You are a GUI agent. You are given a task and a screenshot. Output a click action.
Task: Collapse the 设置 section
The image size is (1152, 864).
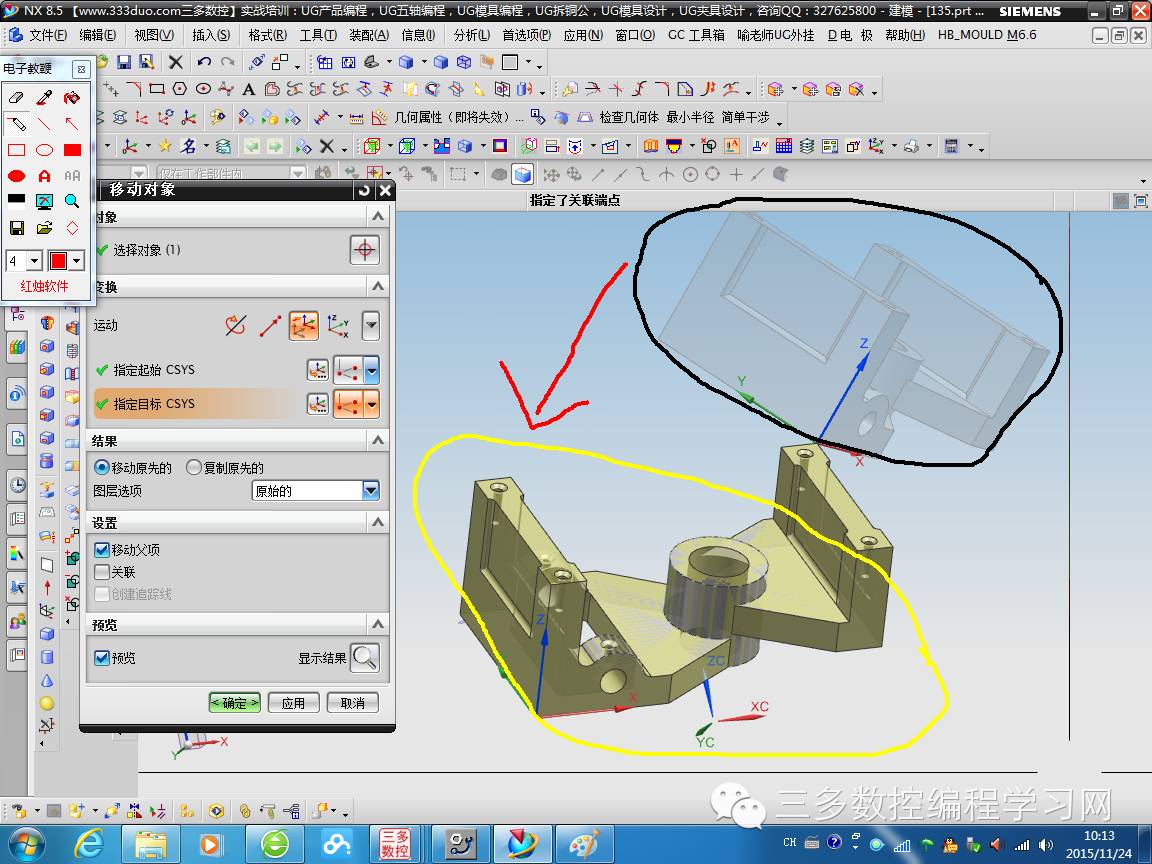click(378, 522)
